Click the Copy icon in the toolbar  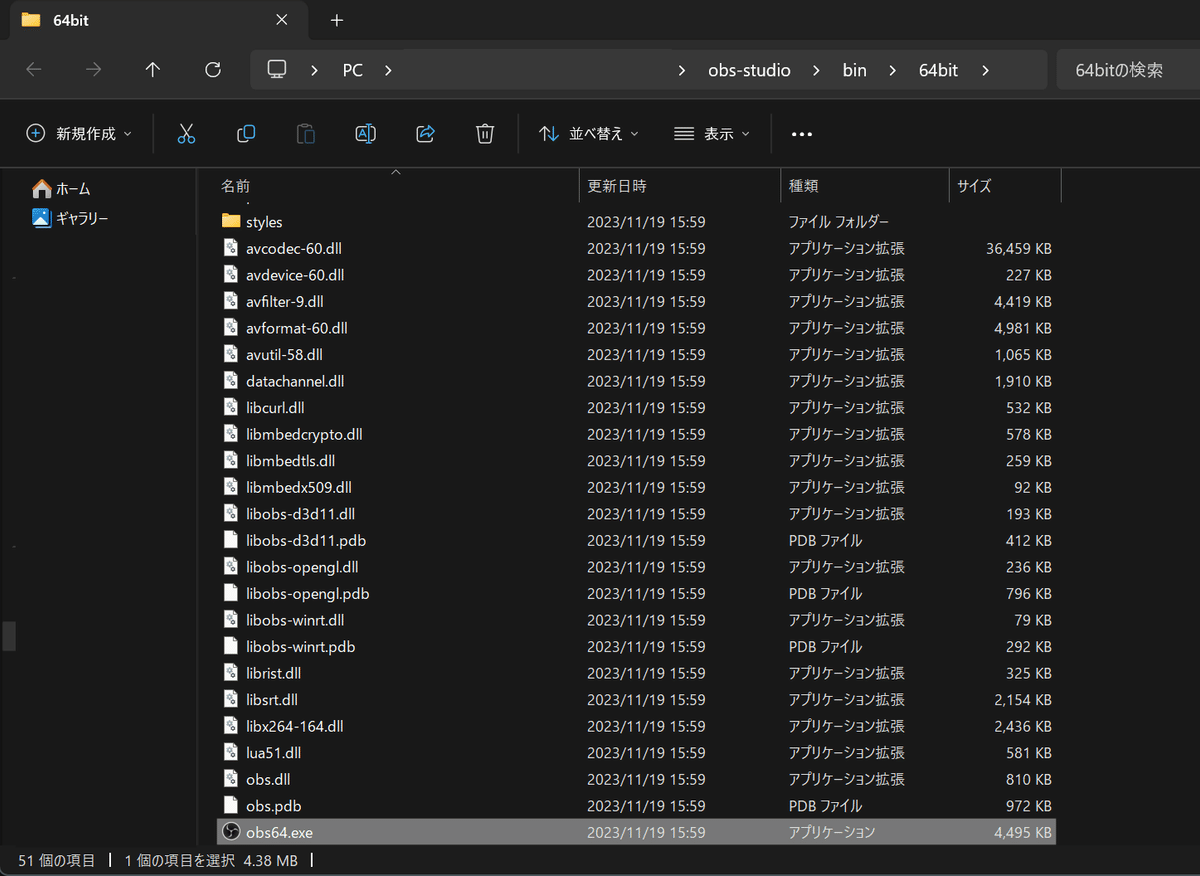(245, 132)
